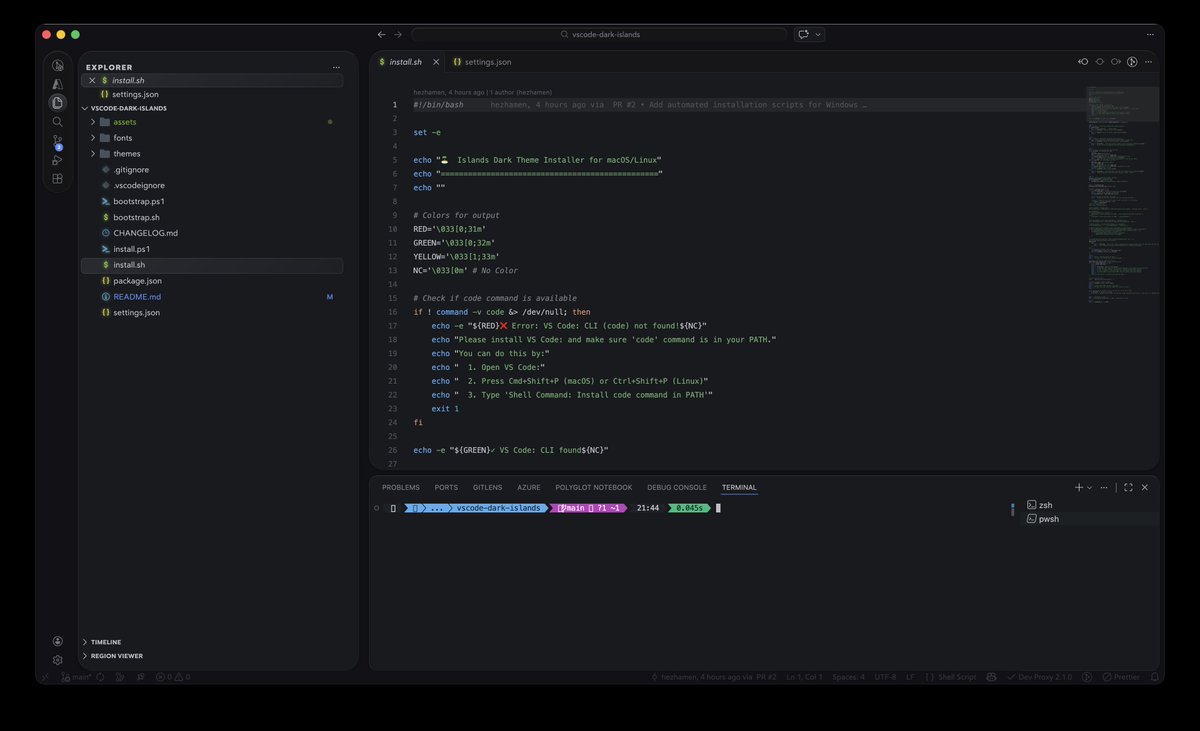Image resolution: width=1200 pixels, height=731 pixels.
Task: Open the AZURE panel tab
Action: pyautogui.click(x=529, y=487)
